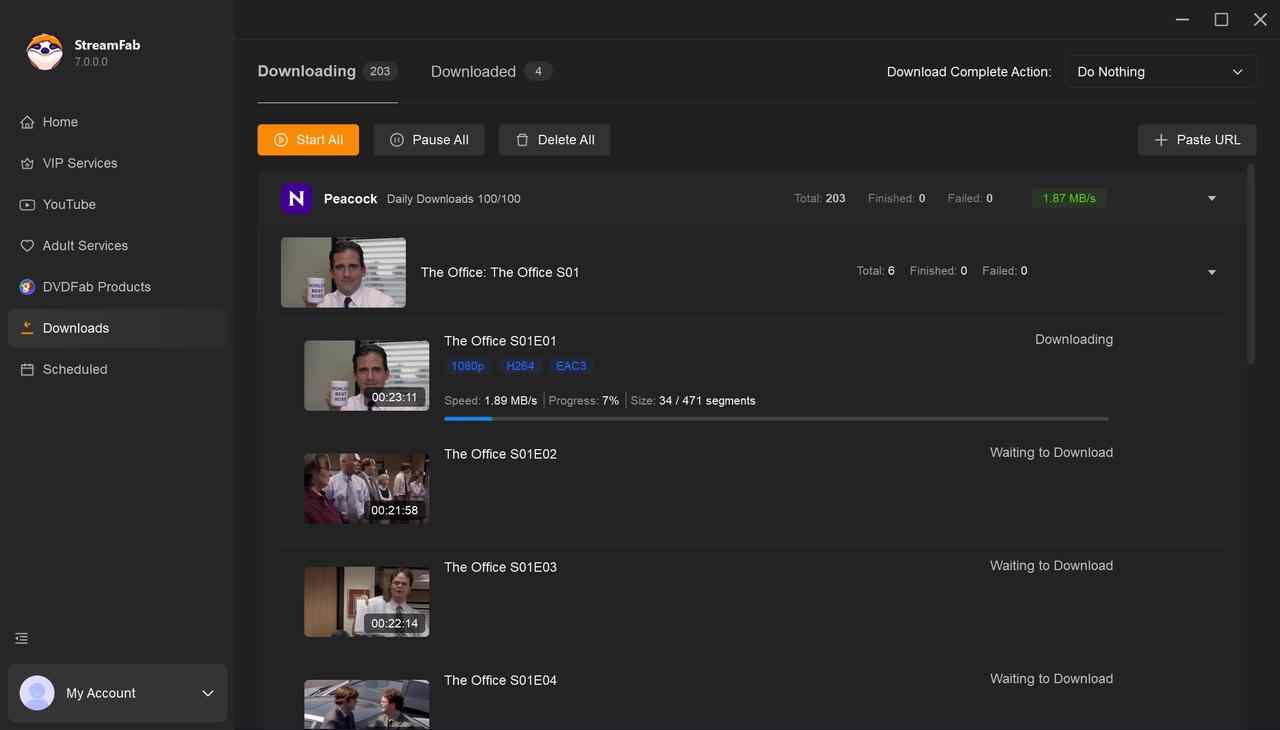The width and height of the screenshot is (1280, 730).
Task: Collapse the sidebar using the bottom icon
Action: point(21,637)
